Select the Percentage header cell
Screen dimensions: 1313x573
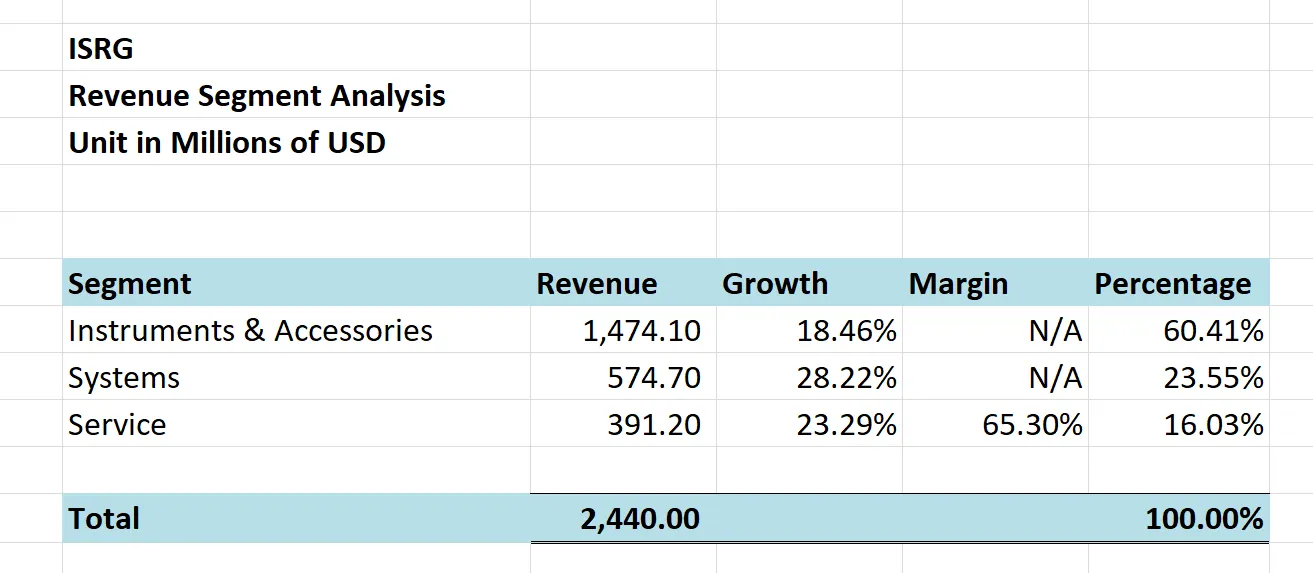coord(1172,284)
